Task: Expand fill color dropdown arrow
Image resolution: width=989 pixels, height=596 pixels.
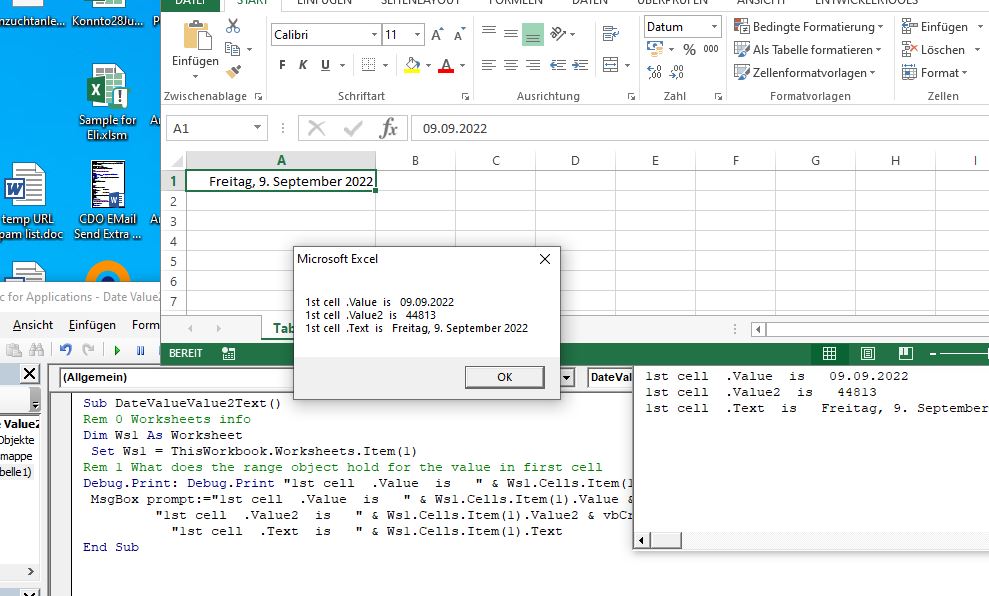Action: coord(428,65)
